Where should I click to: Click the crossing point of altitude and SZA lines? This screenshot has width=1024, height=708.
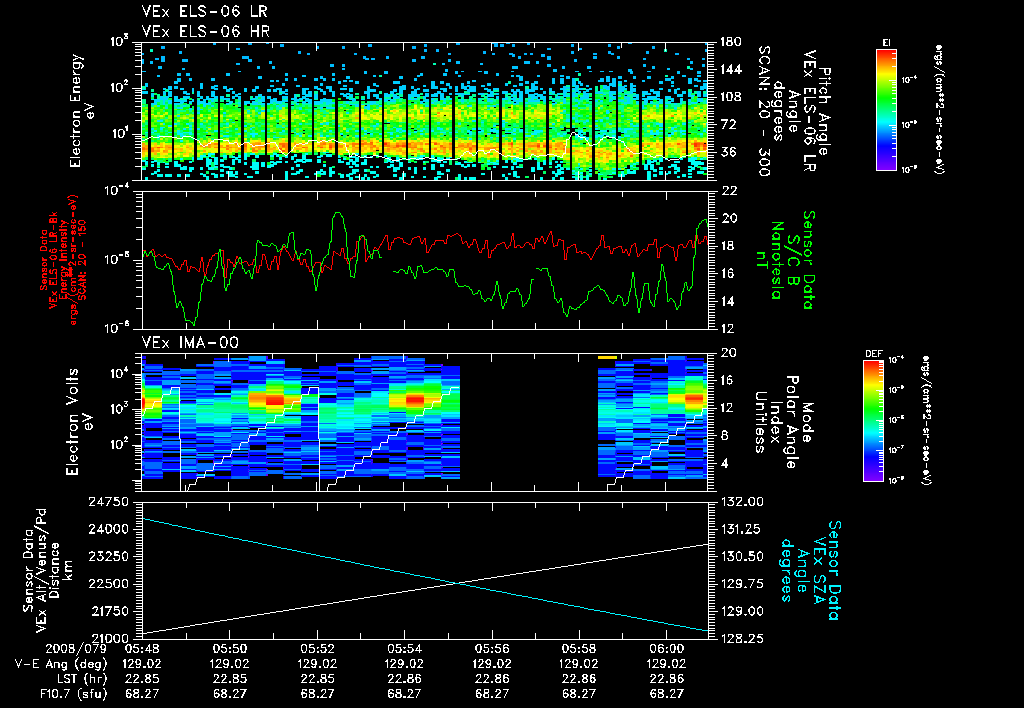455,584
